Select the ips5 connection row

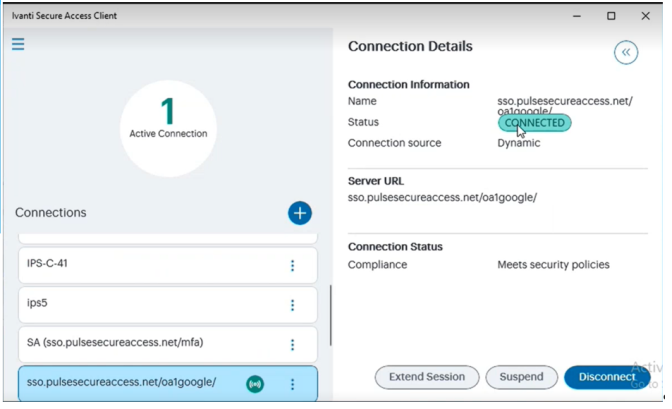168,304
